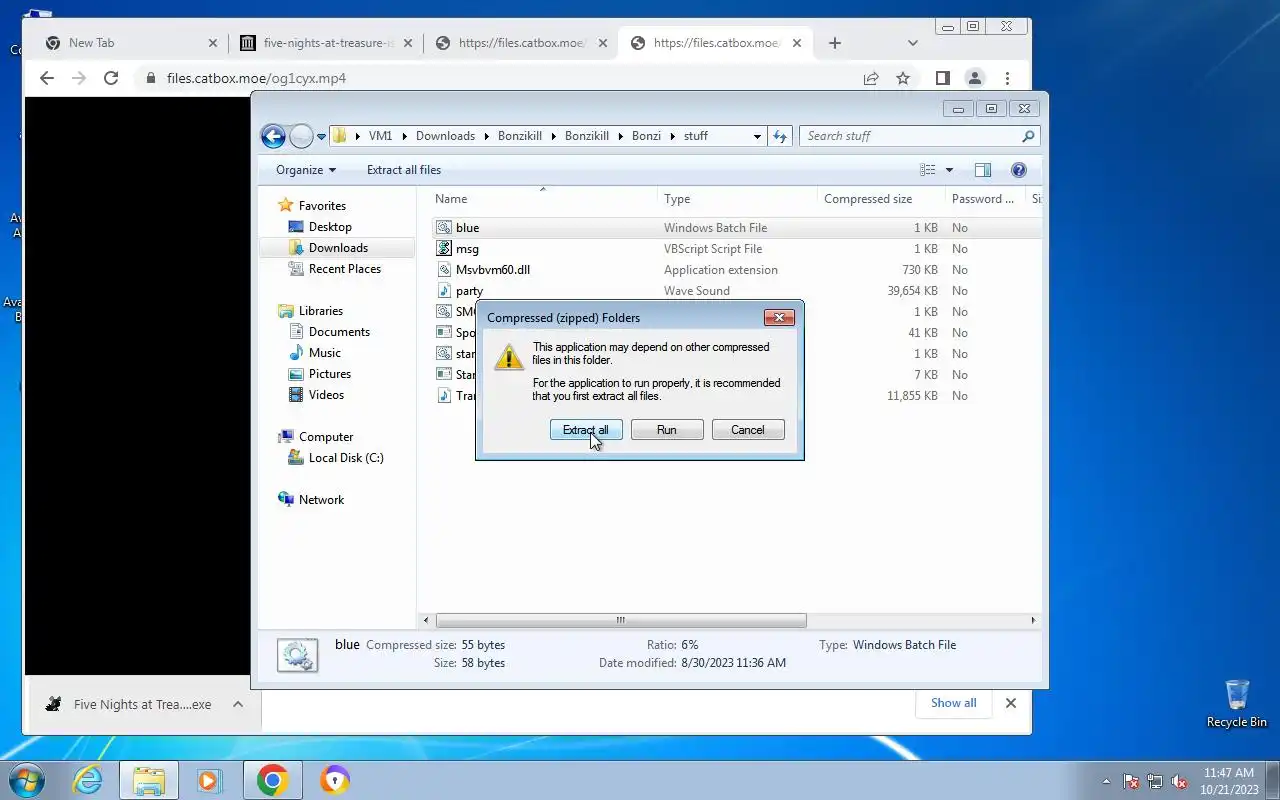Select Bonzi breadcrumb in address bar
This screenshot has width=1280, height=800.
[646, 136]
